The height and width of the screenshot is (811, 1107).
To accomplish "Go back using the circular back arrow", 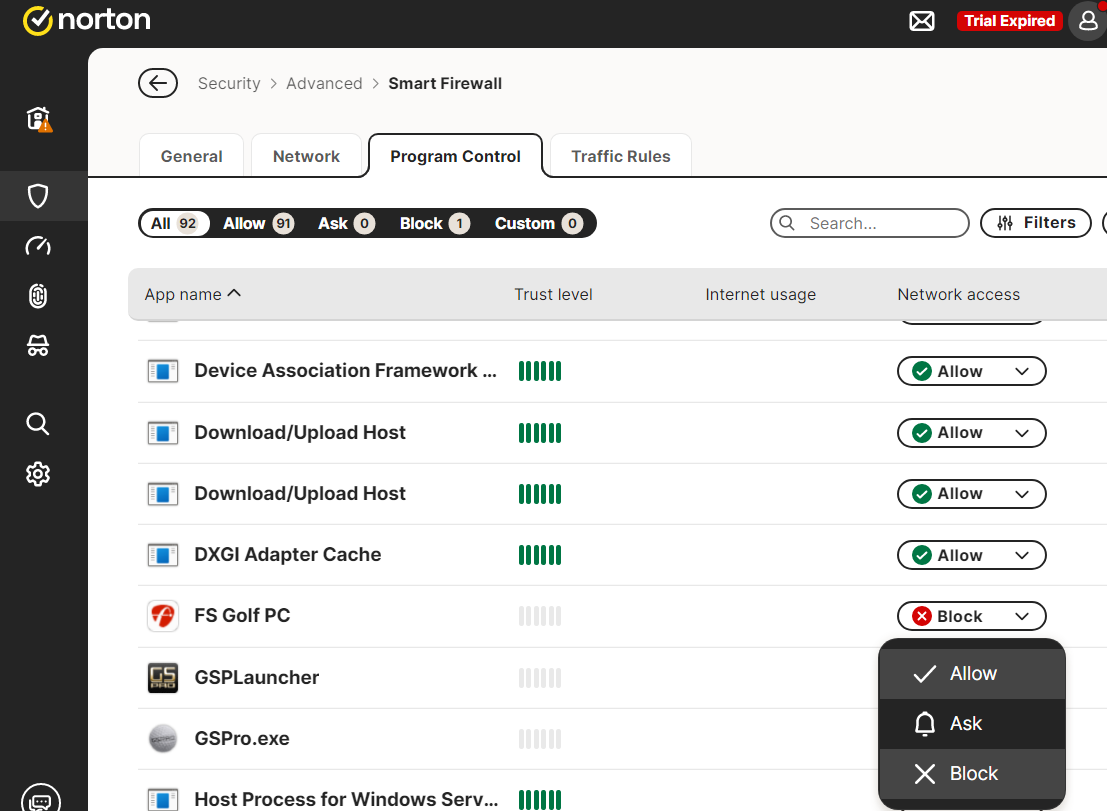I will coord(158,83).
